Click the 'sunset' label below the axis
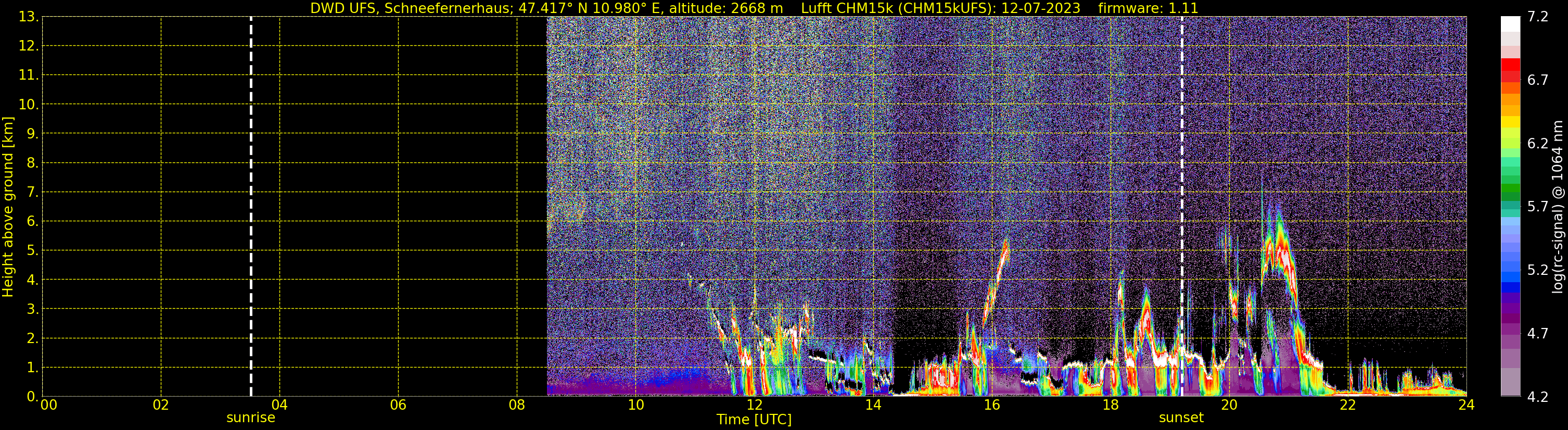Screen dimensions: 1568x430 (1181, 418)
